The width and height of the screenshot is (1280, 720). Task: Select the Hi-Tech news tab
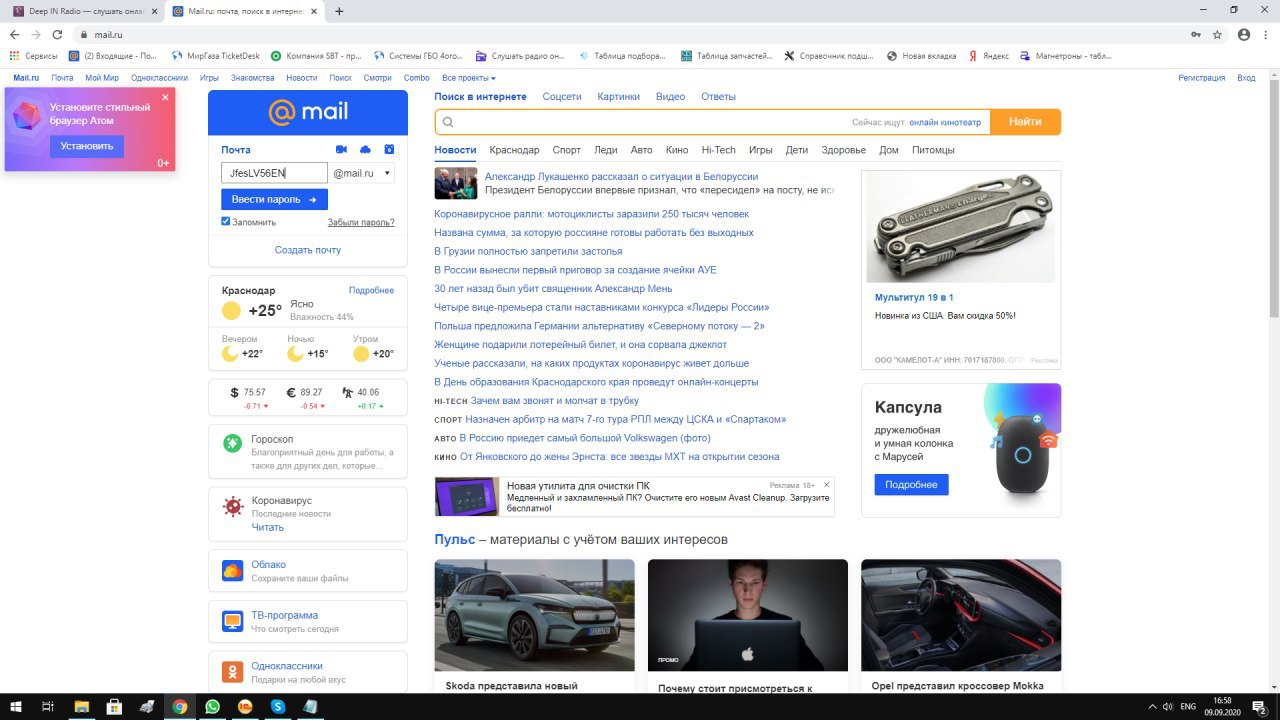[x=718, y=150]
